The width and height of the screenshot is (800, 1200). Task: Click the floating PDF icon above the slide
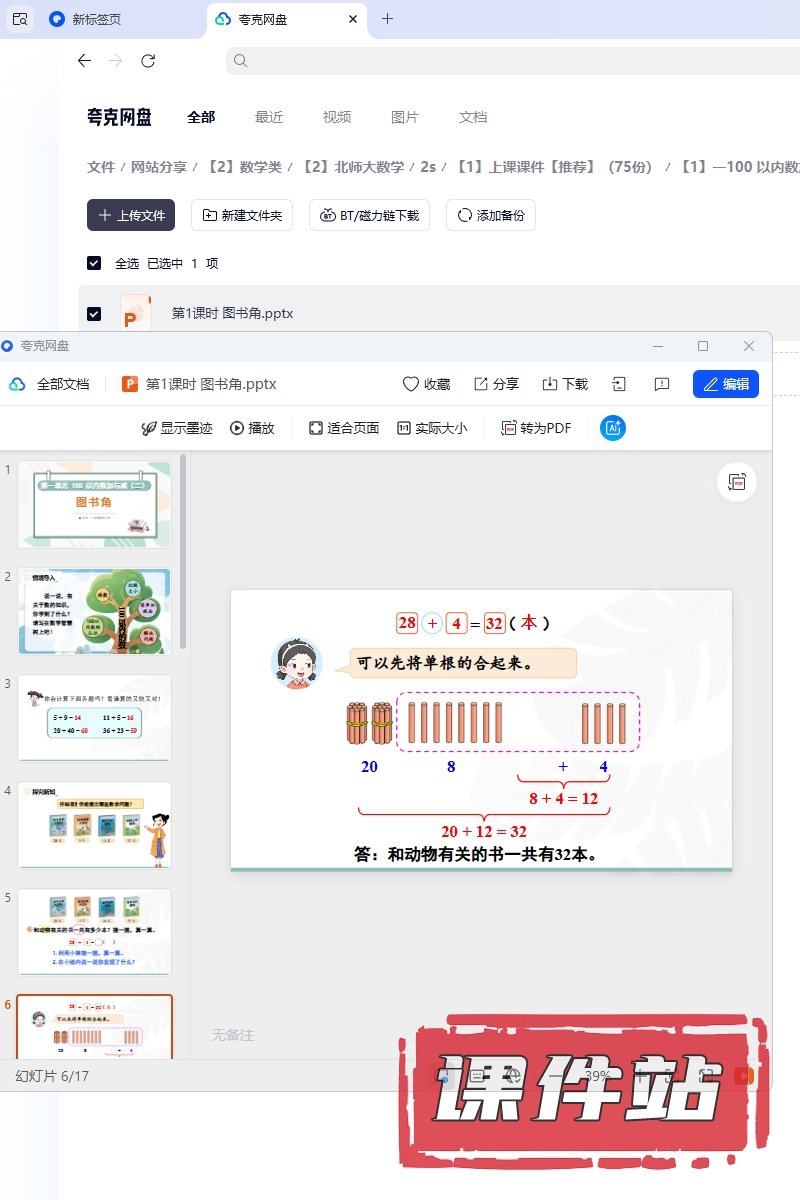click(x=737, y=482)
